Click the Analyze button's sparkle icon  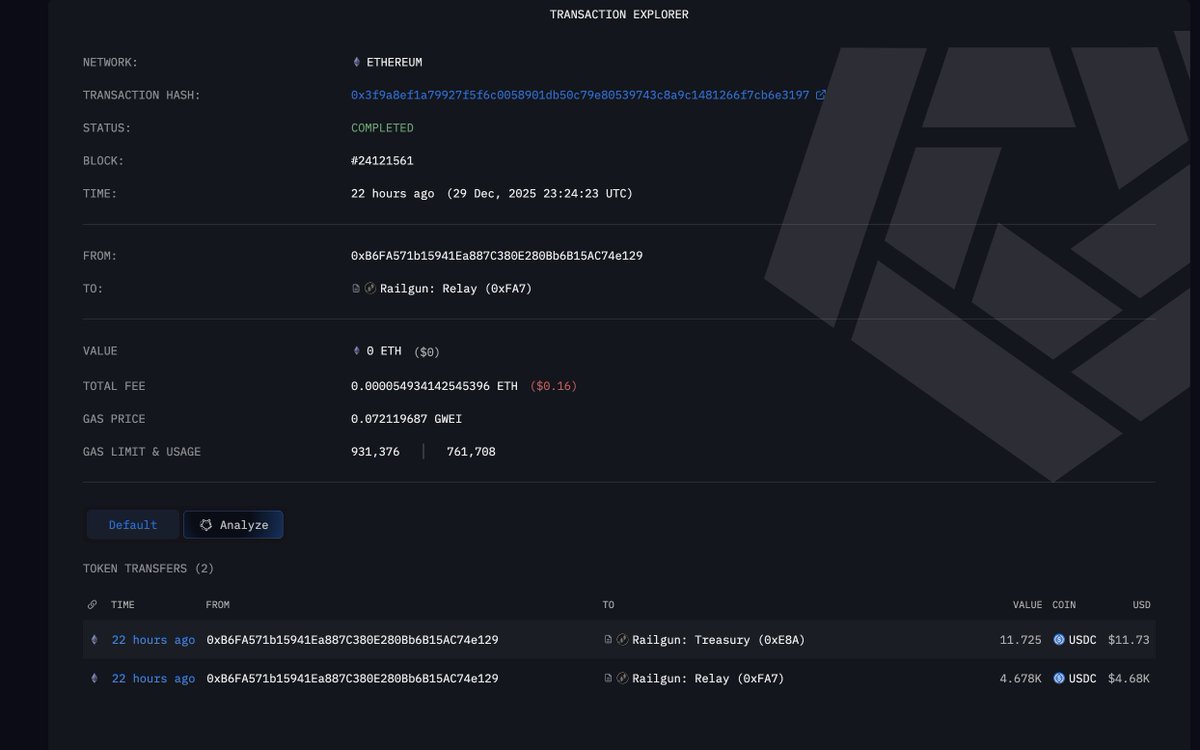[x=206, y=525]
